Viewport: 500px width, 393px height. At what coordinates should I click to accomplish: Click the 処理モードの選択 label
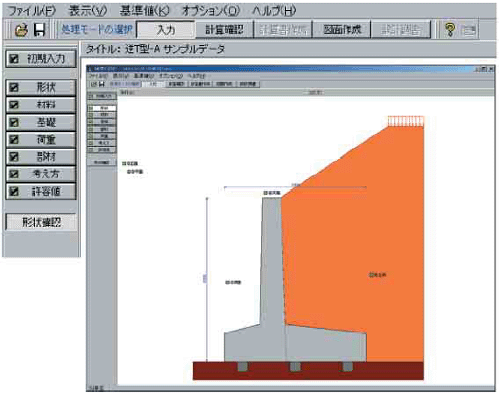(x=97, y=30)
